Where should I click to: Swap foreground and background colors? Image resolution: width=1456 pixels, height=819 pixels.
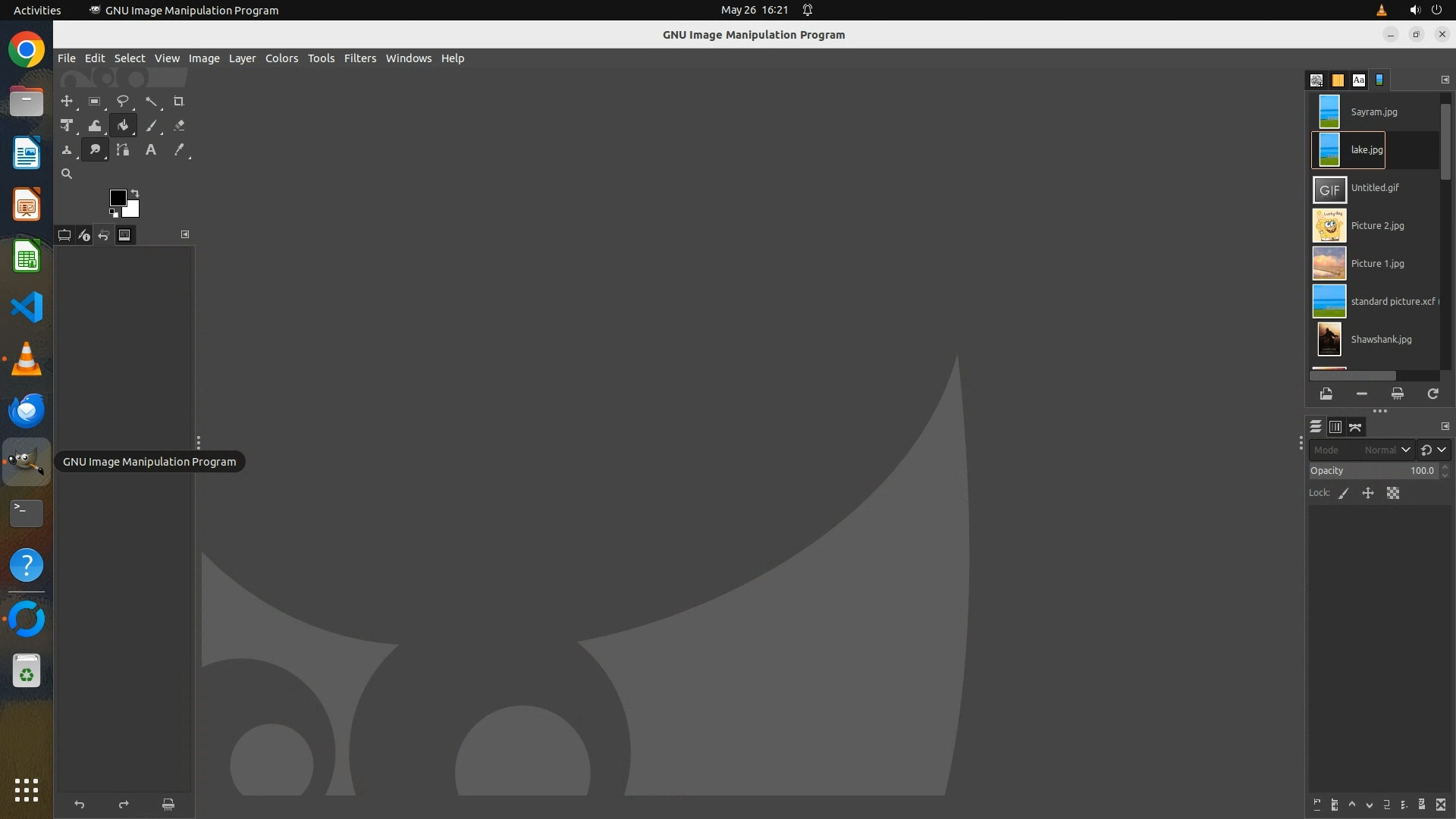point(135,193)
